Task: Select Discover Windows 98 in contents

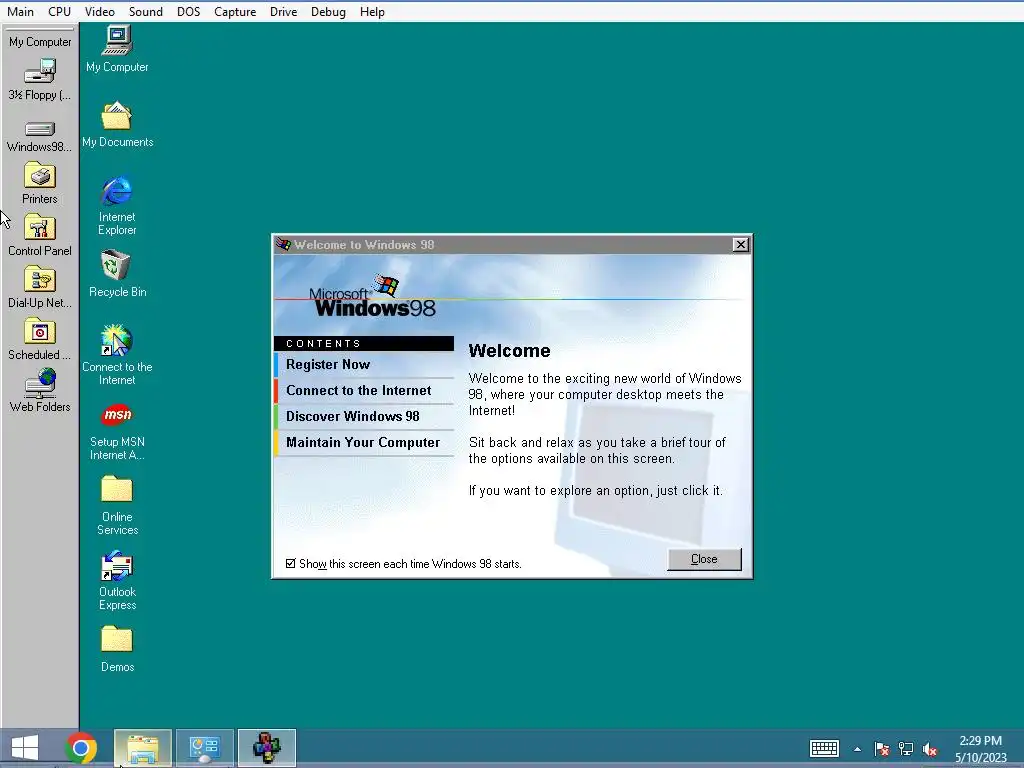Action: pyautogui.click(x=364, y=417)
